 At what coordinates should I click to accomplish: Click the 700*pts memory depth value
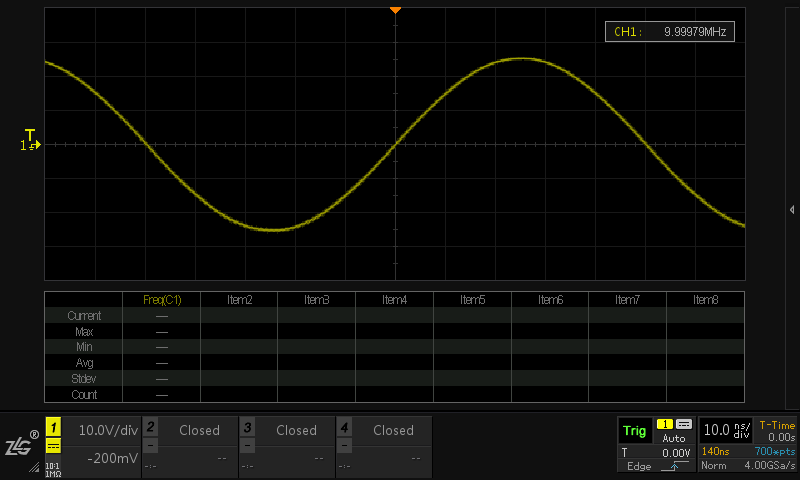click(774, 451)
